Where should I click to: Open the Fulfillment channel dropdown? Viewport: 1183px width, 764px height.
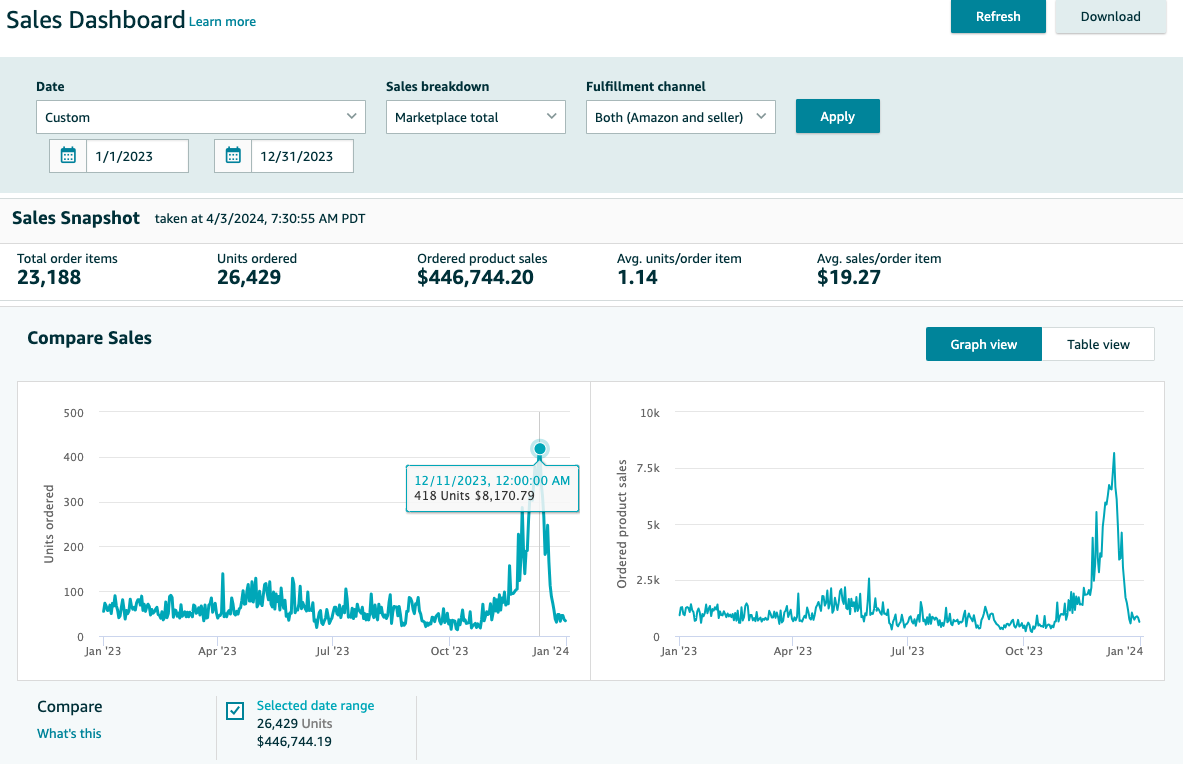coord(681,117)
